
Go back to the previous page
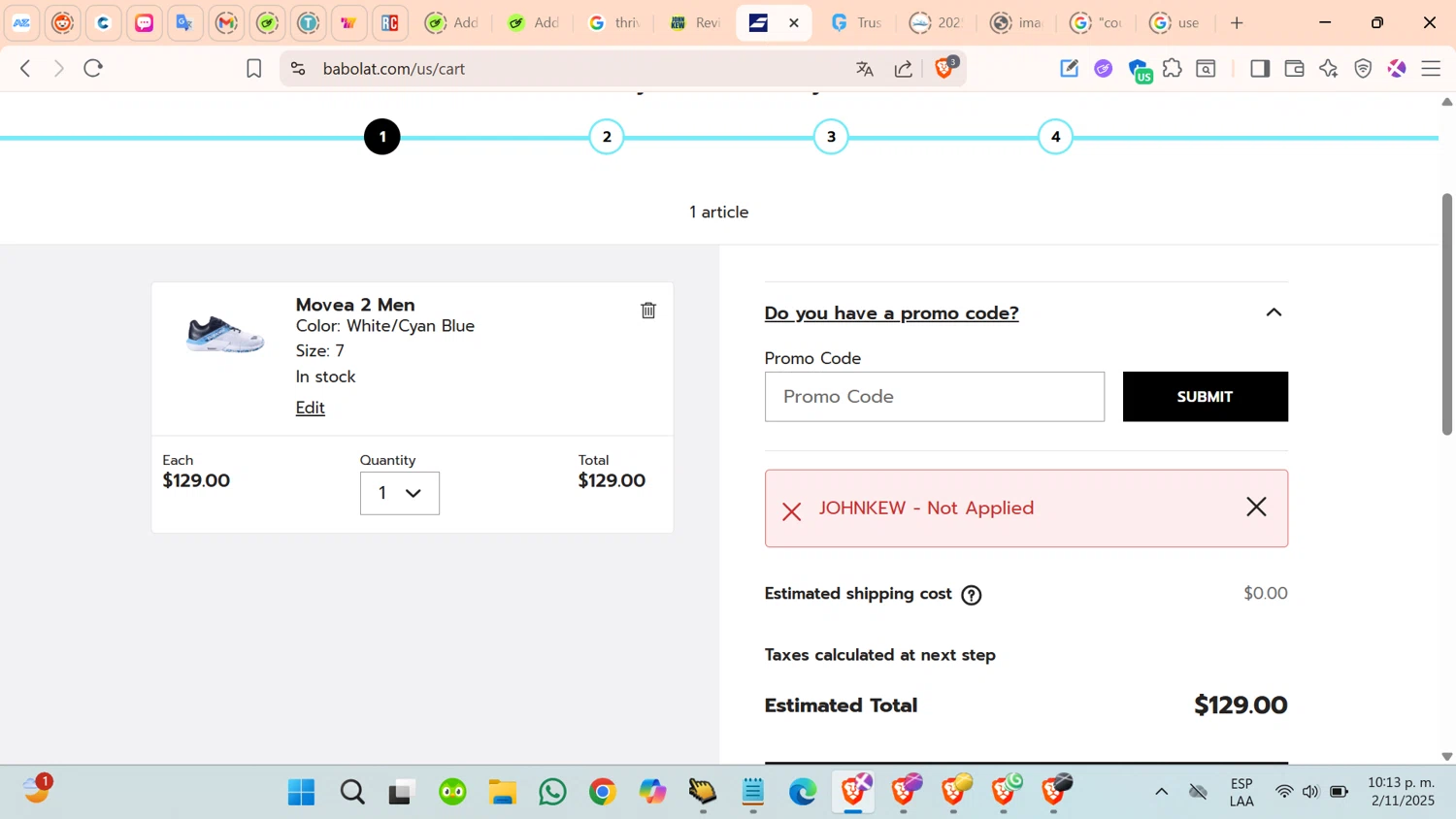[x=26, y=68]
